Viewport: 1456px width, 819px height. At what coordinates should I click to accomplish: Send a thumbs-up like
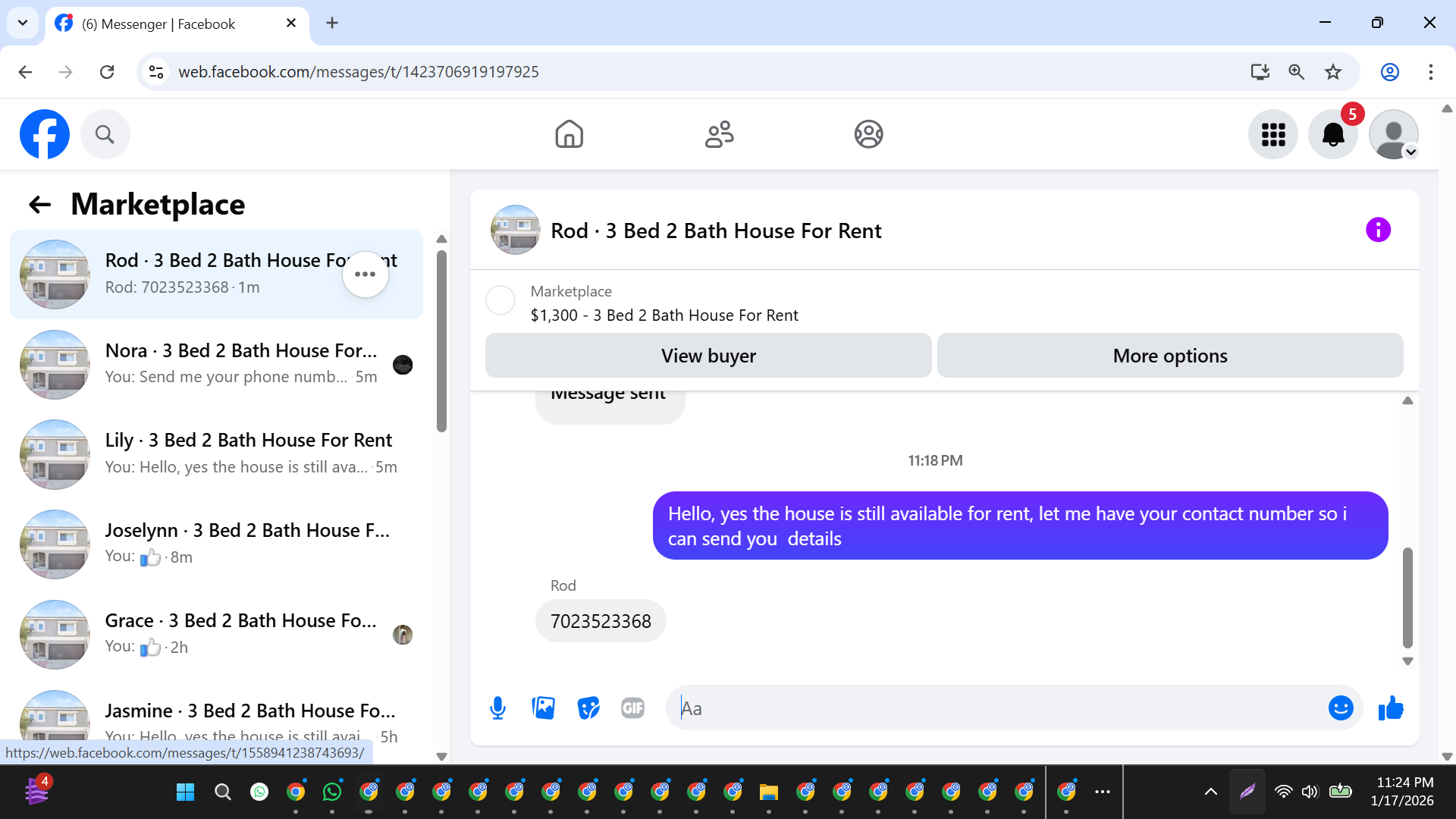1391,708
